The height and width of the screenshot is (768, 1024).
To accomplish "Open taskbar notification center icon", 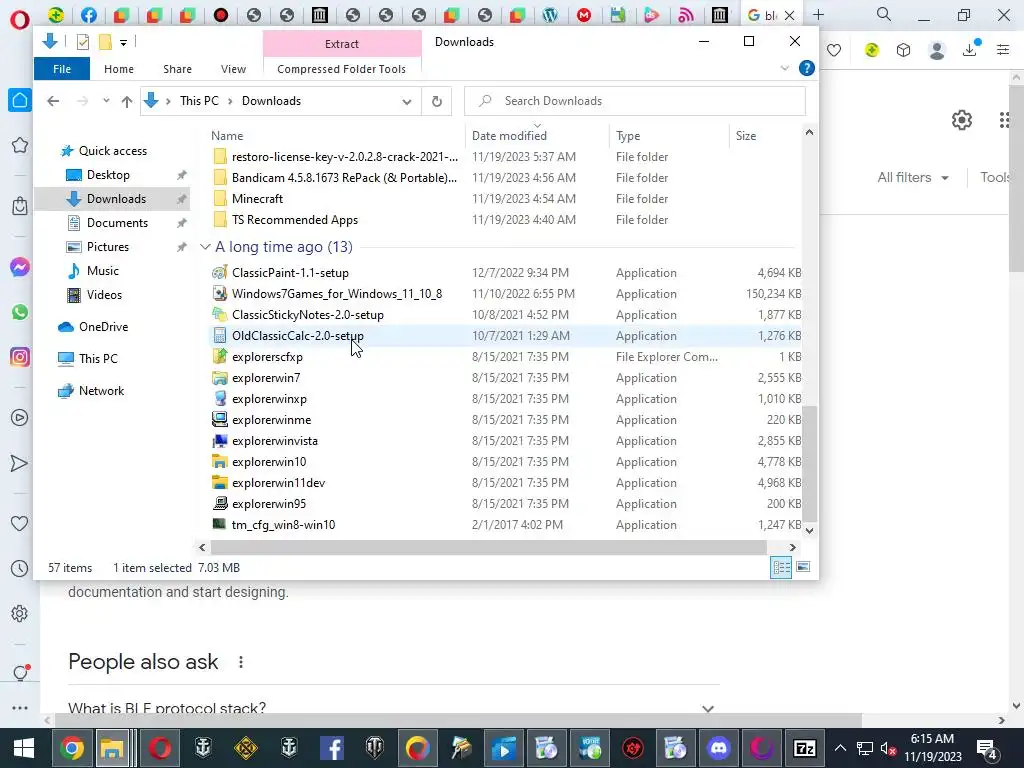I will [987, 748].
